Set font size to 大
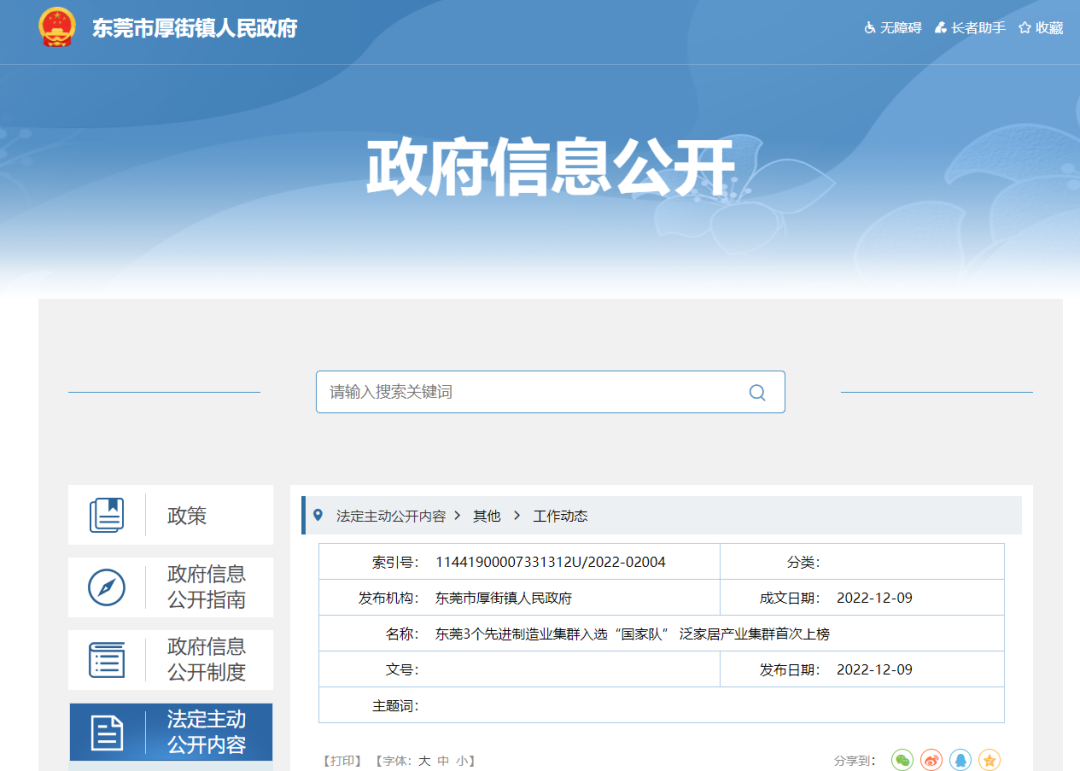The height and width of the screenshot is (771, 1080). [x=424, y=761]
